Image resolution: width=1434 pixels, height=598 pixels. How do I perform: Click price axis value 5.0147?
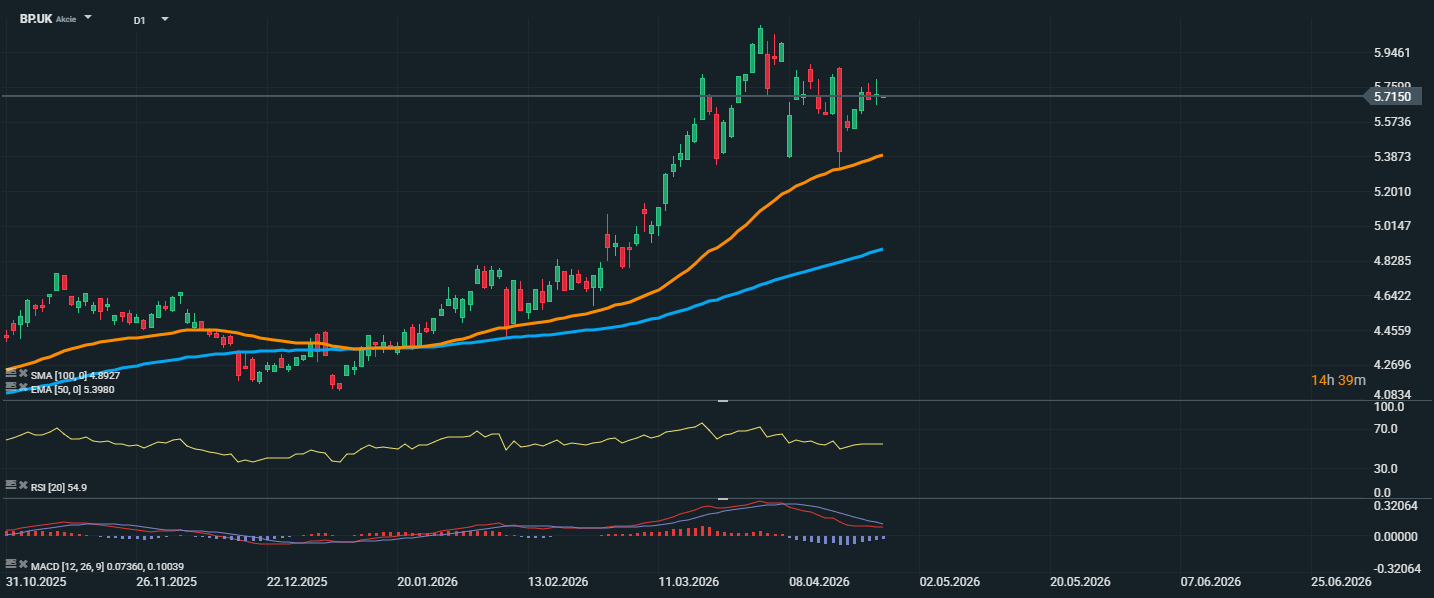[x=1392, y=226]
